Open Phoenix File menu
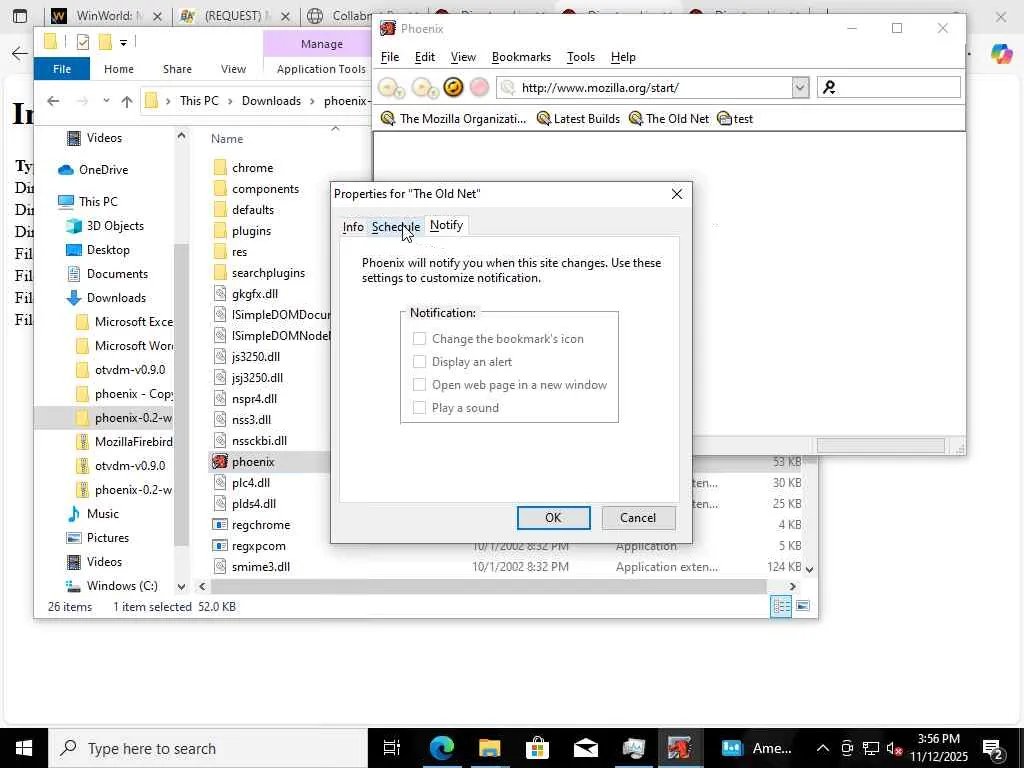The width and height of the screenshot is (1024, 768). coord(390,57)
